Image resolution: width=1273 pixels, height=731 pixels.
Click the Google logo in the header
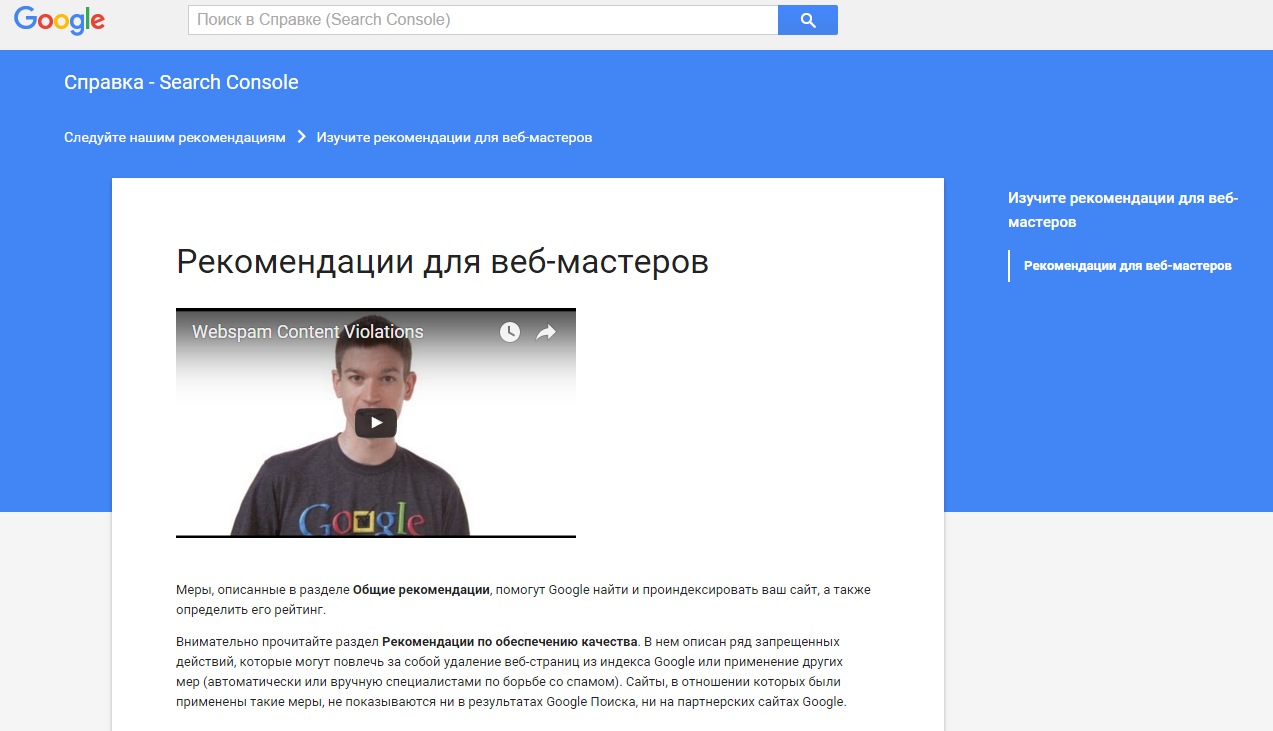59,20
